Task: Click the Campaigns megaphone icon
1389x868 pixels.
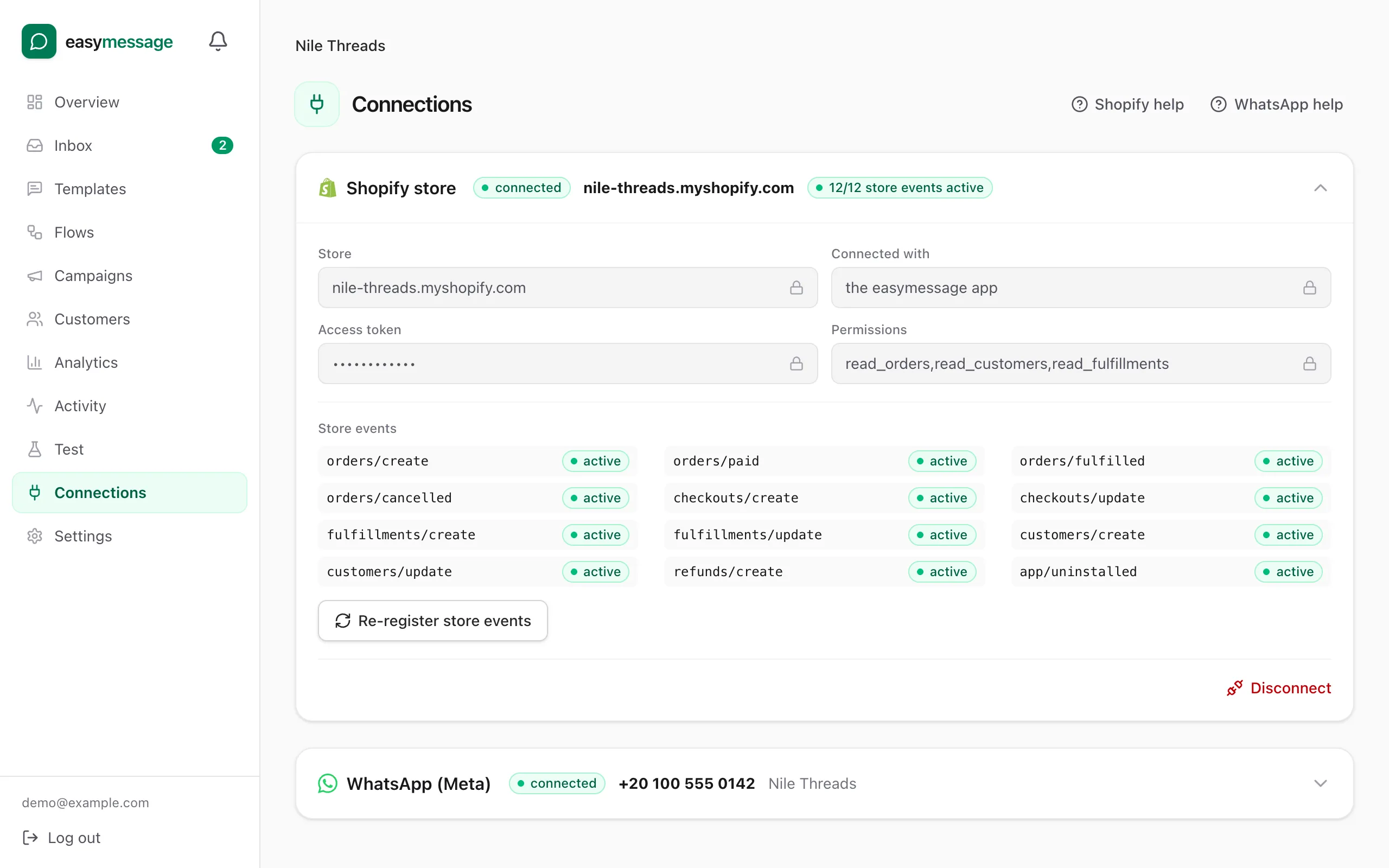Action: point(35,276)
